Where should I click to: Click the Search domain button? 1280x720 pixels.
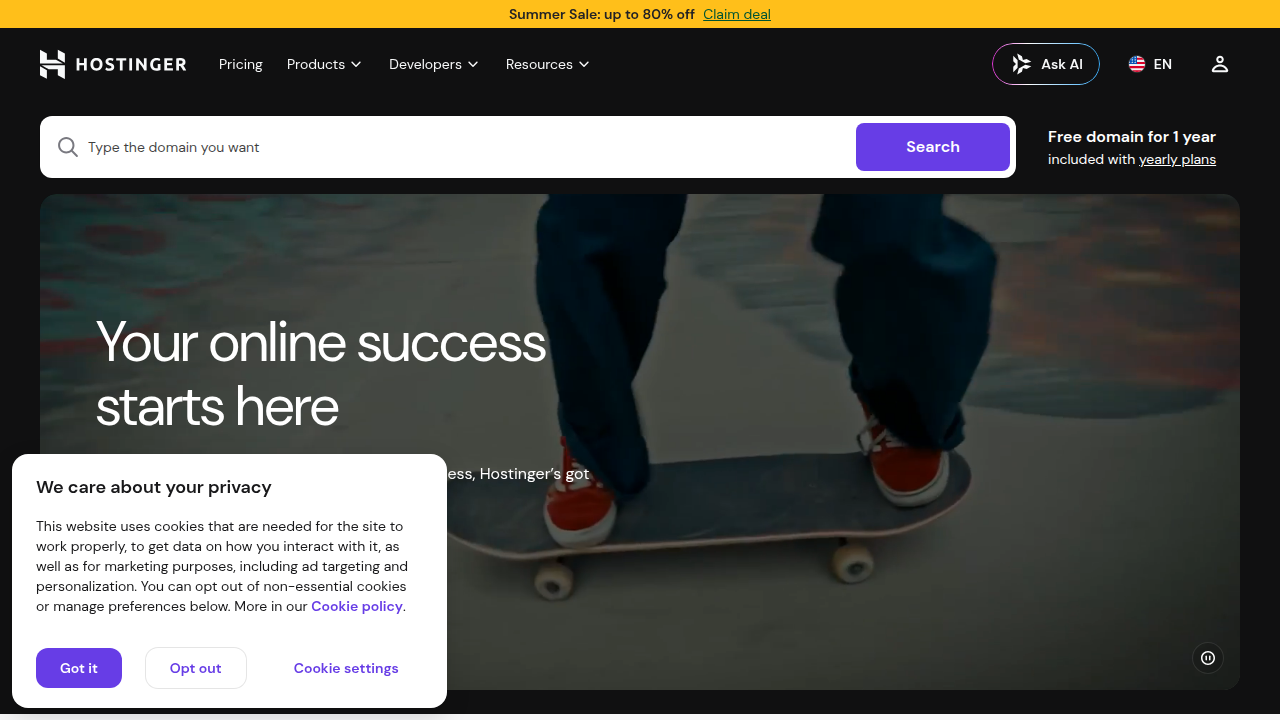(933, 147)
